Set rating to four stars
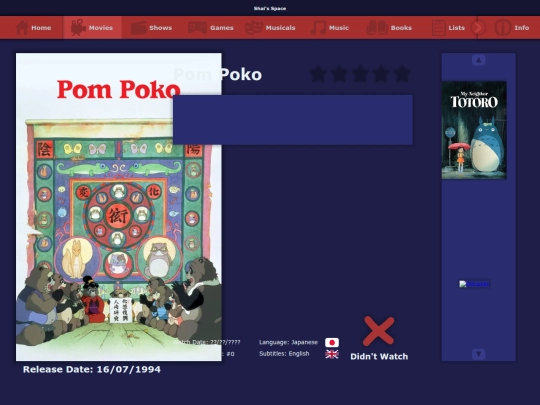This screenshot has width=540, height=405. 381,74
